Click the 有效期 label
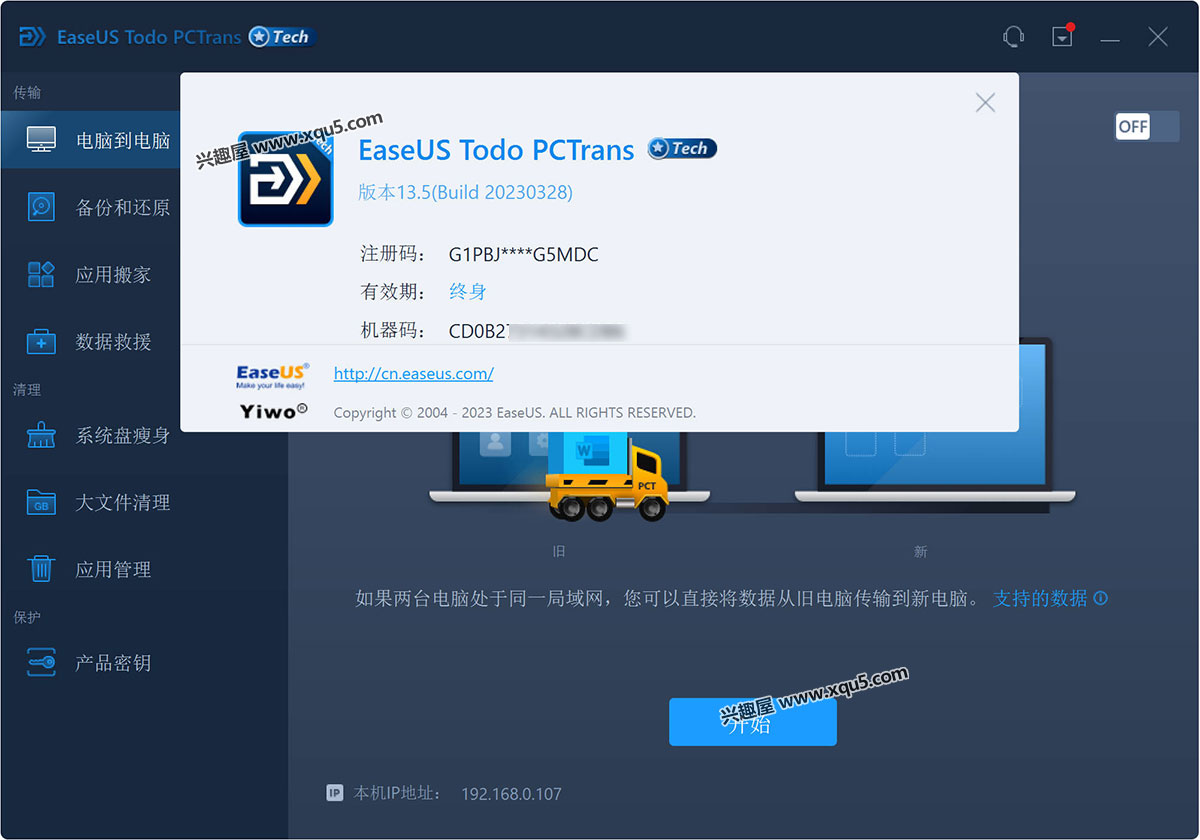 pos(393,292)
